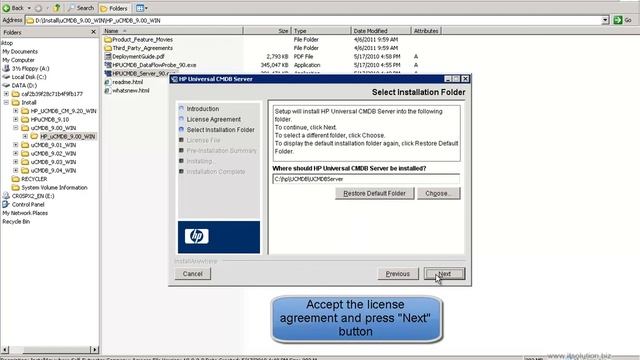Expand the address bar dropdown arrow
This screenshot has height=360, width=640.
(x=605, y=20)
